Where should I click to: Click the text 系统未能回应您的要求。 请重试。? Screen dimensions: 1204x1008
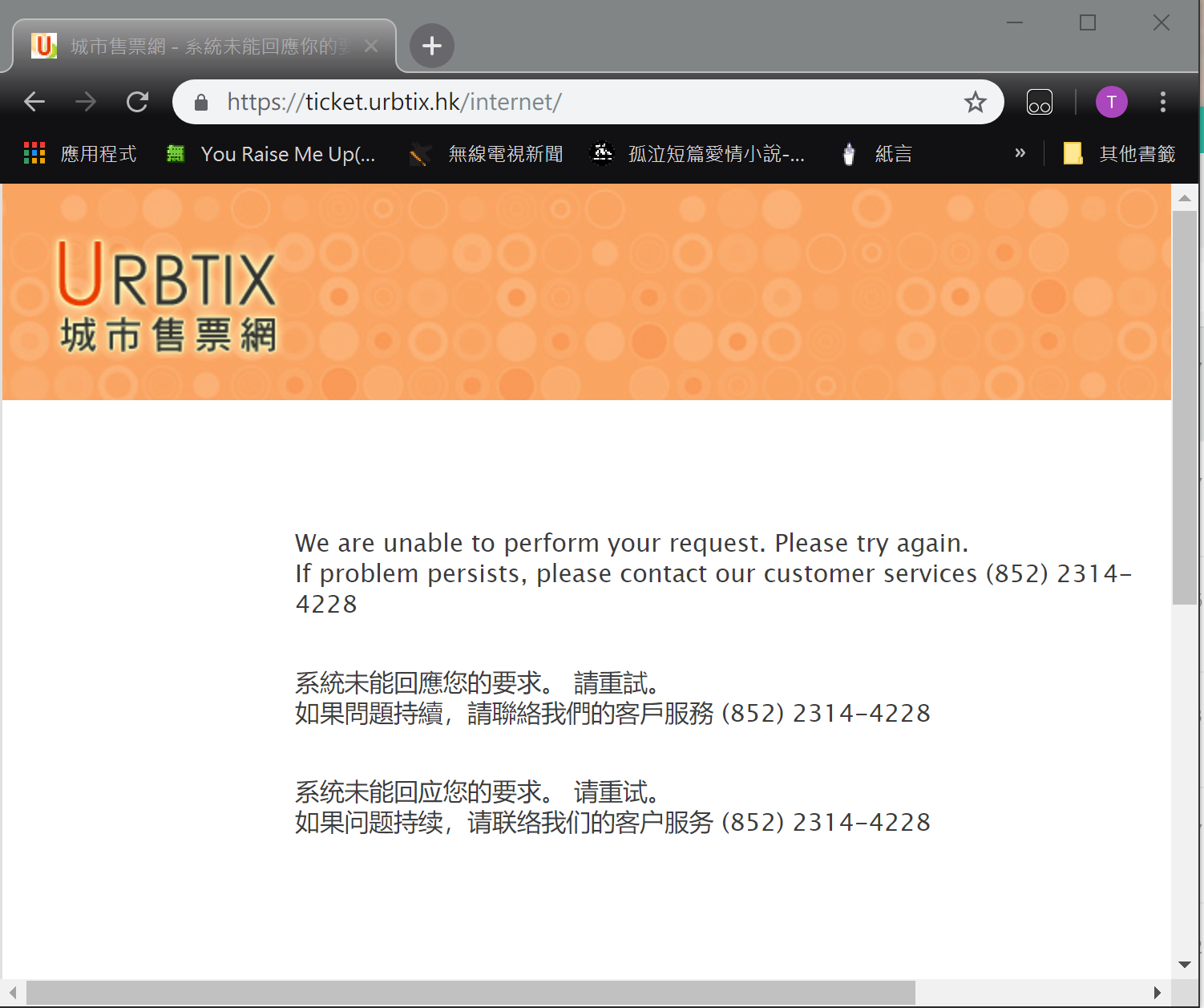point(478,792)
